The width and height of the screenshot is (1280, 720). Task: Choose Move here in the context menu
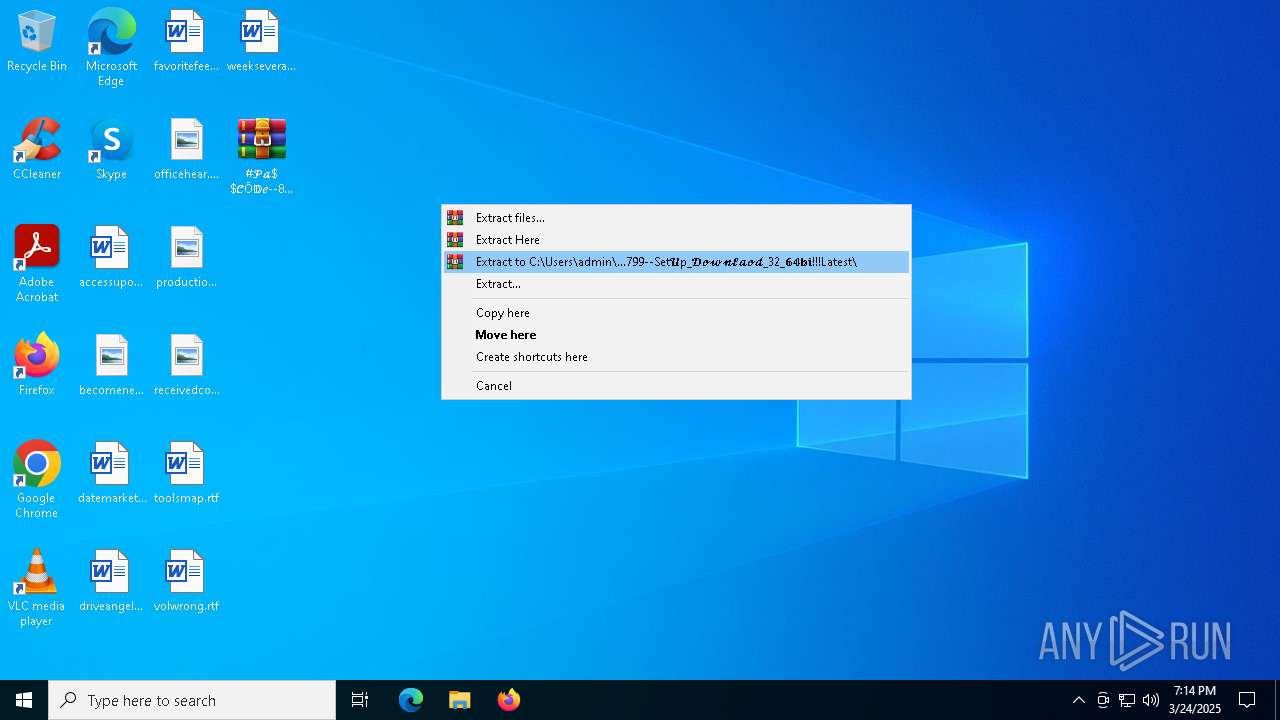[676, 335]
